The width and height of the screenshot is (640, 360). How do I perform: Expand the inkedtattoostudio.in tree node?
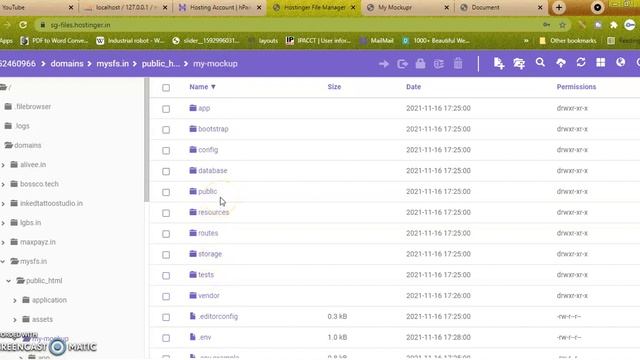point(3,203)
